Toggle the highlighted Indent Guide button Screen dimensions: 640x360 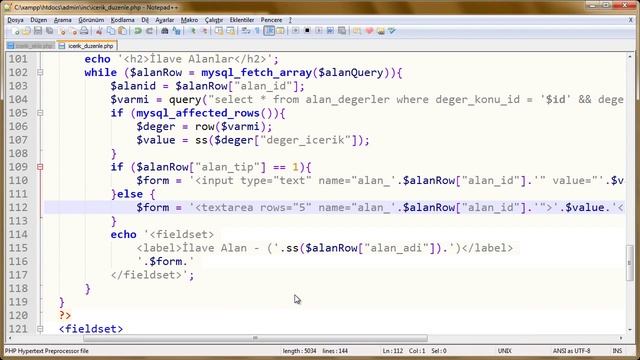point(269,31)
